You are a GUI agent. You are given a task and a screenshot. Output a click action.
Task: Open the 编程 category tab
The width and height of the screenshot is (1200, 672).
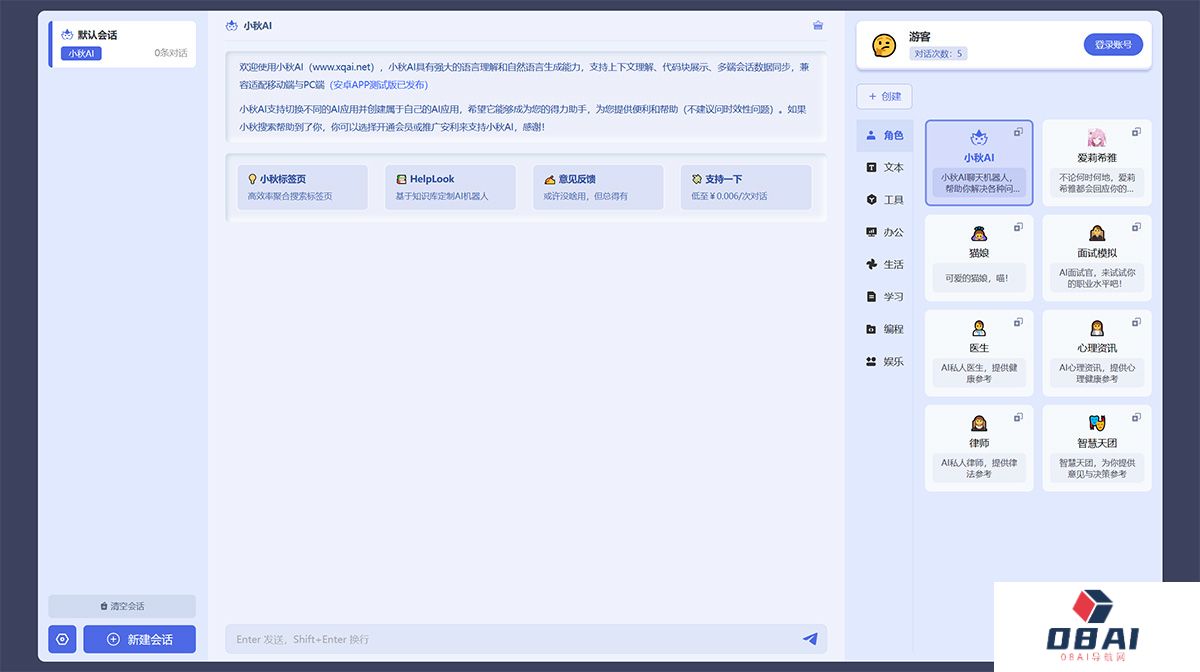coord(885,329)
